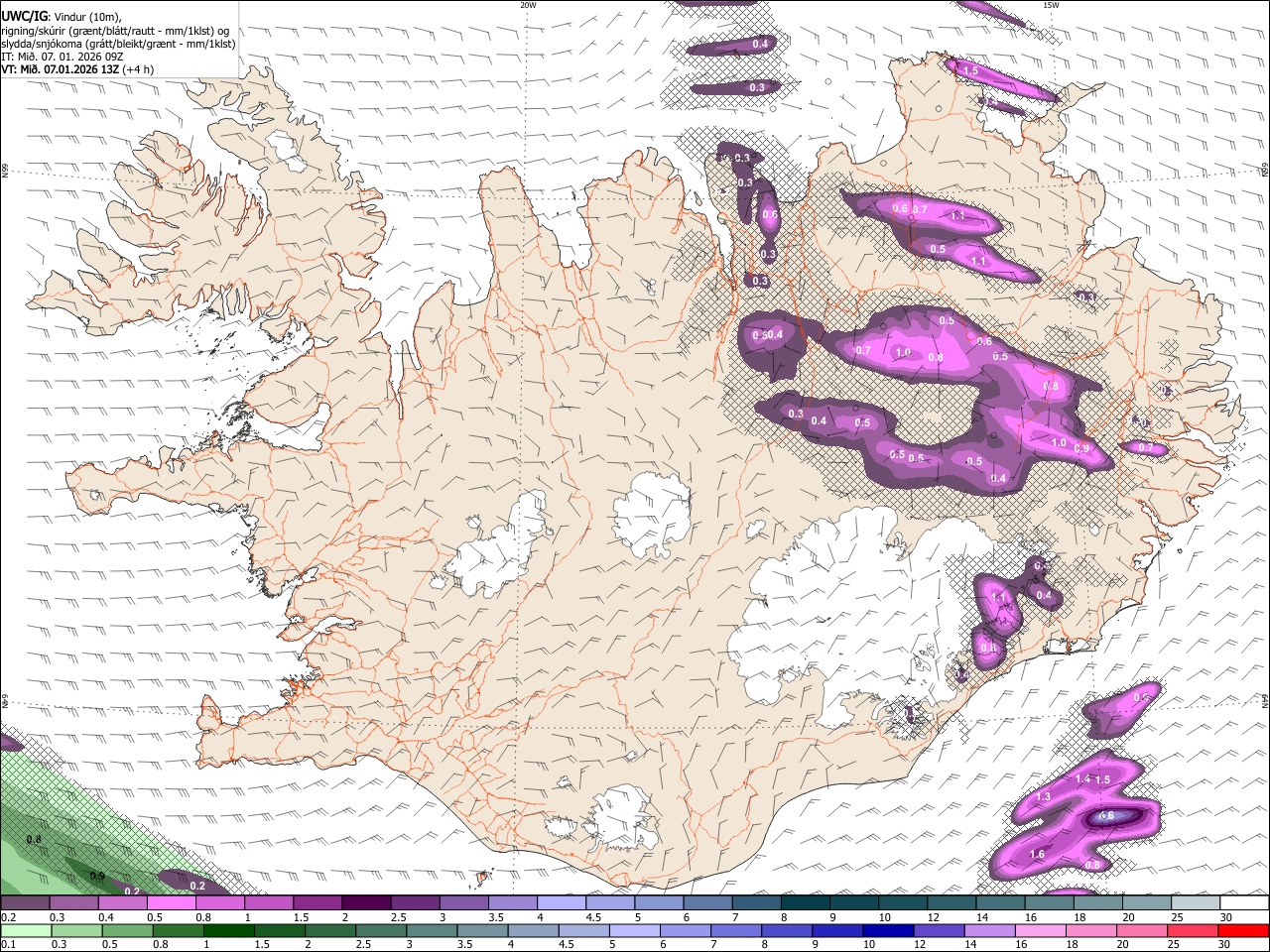Pick the 14 swatch in upper snow legend
This screenshot has height=952, width=1270.
(x=1001, y=902)
